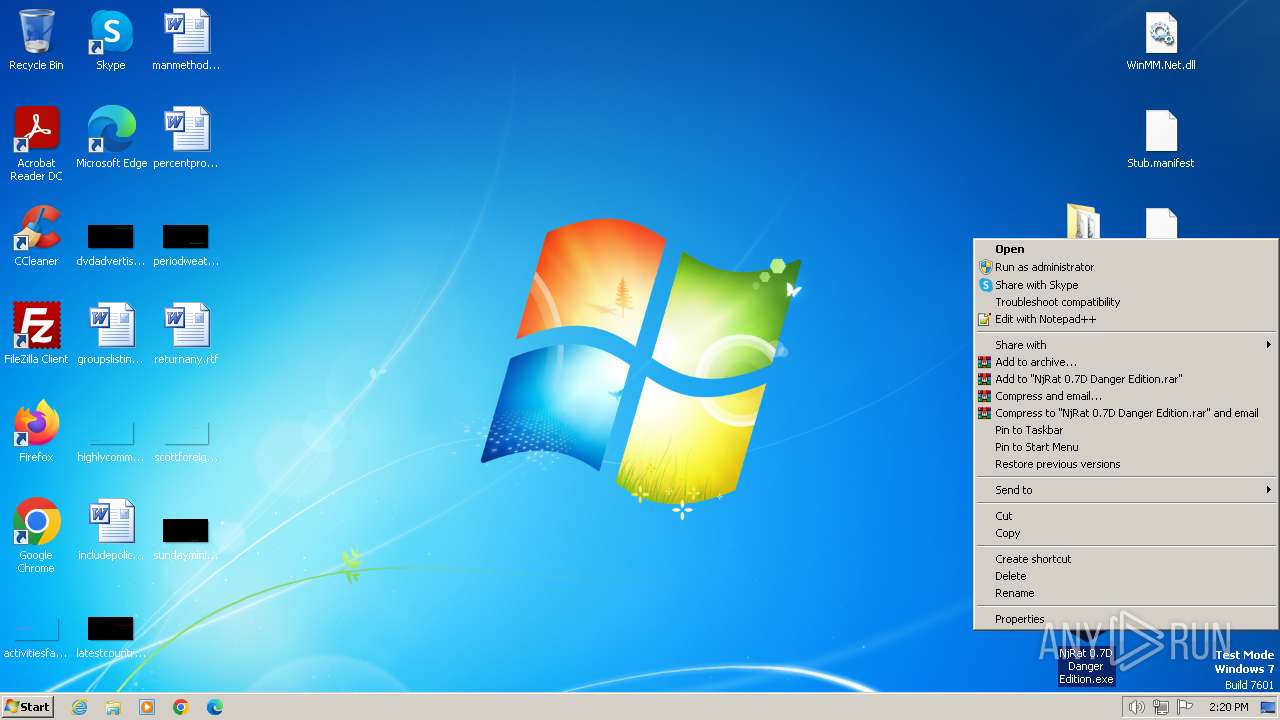This screenshot has width=1280, height=720.
Task: Select the Microsoft Edge desktop shortcut
Action: pyautogui.click(x=111, y=139)
